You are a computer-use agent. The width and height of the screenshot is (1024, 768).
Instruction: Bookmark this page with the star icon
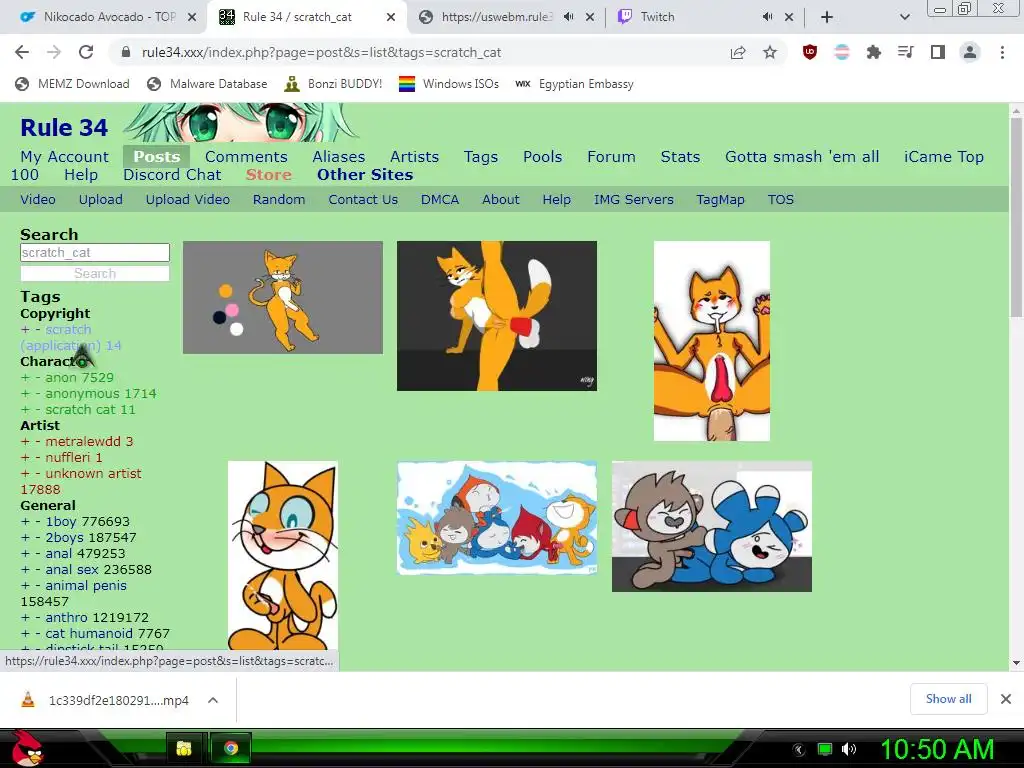tap(770, 52)
